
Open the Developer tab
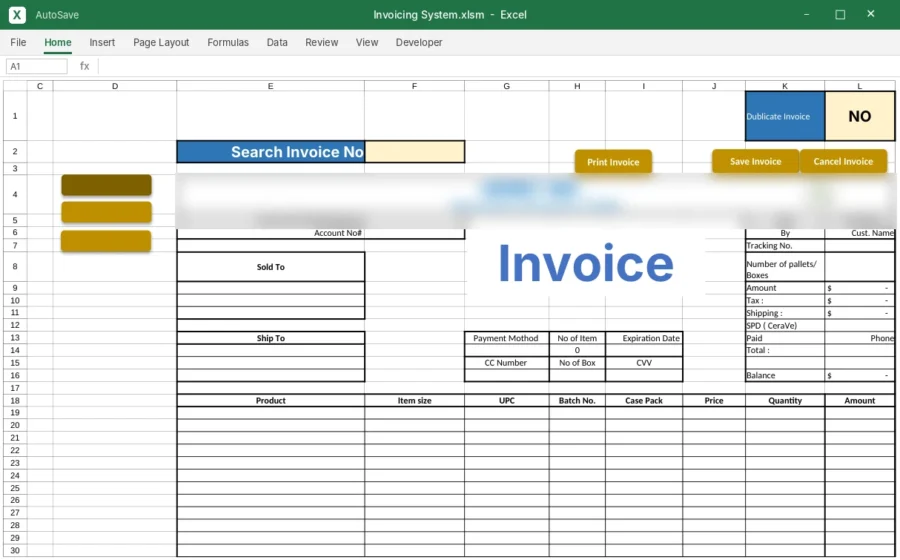[x=419, y=42]
